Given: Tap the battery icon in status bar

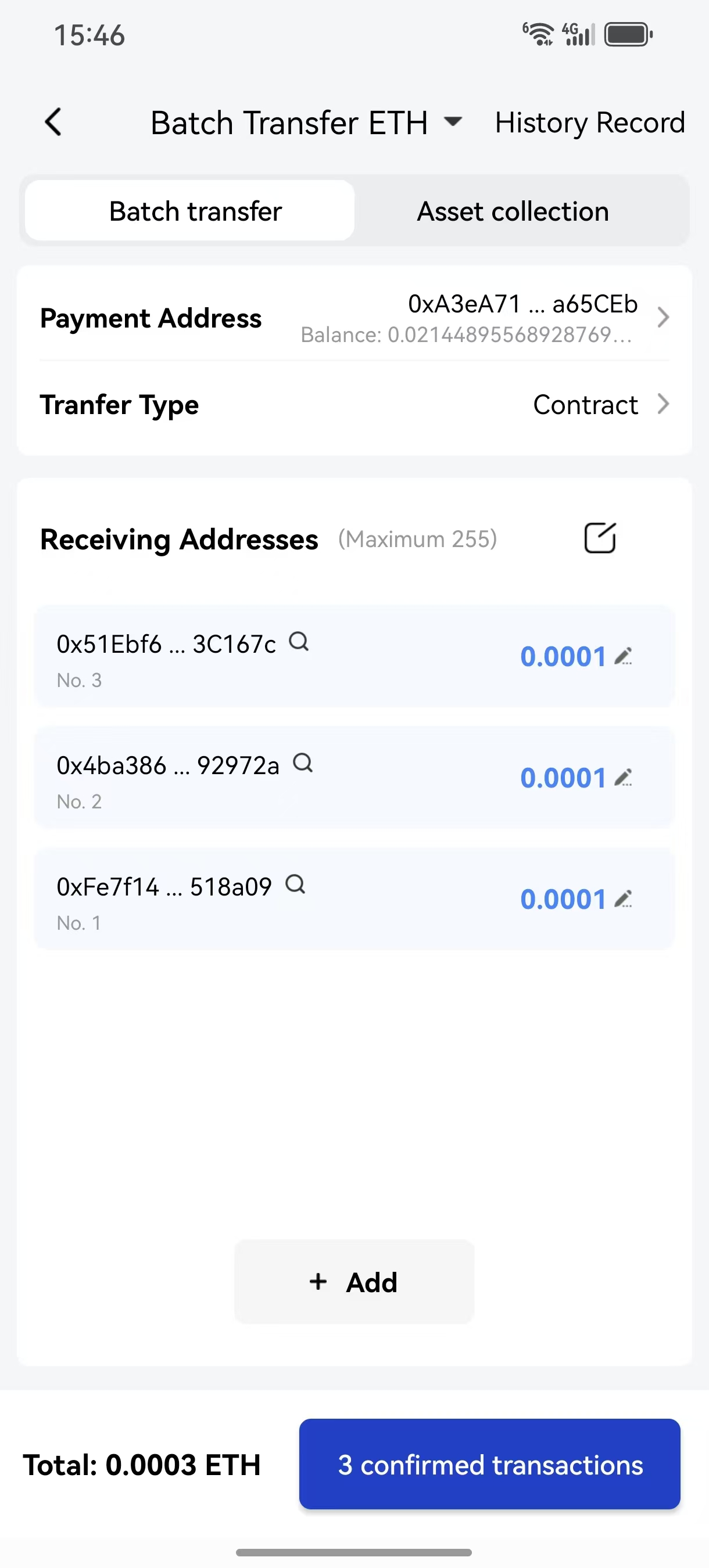Looking at the screenshot, I should tap(628, 35).
